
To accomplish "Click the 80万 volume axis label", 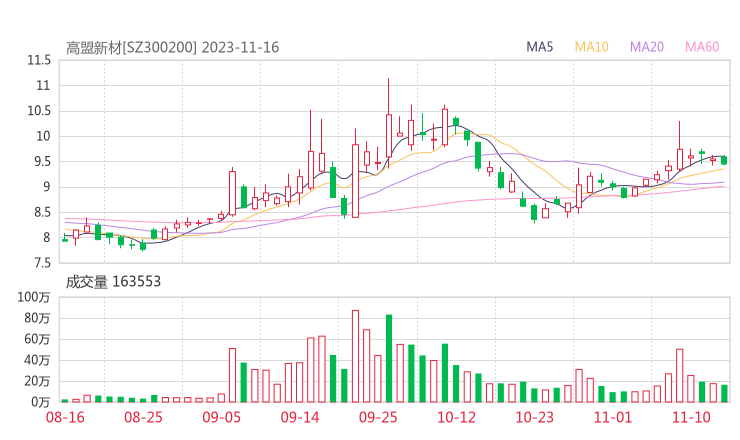I will [37, 318].
